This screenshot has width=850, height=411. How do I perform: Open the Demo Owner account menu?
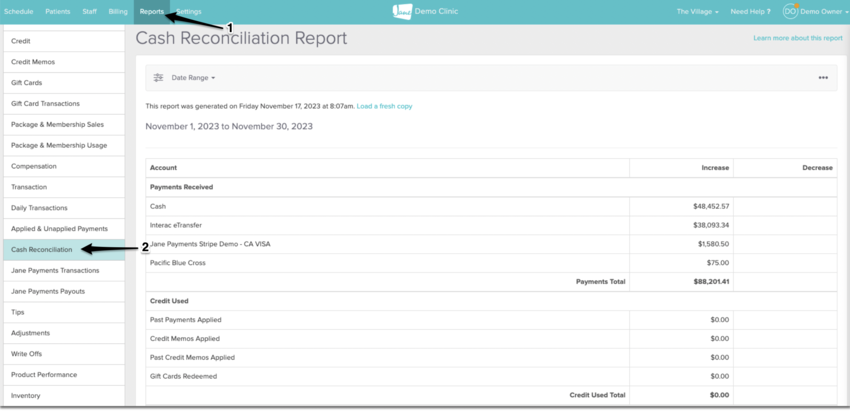point(820,11)
